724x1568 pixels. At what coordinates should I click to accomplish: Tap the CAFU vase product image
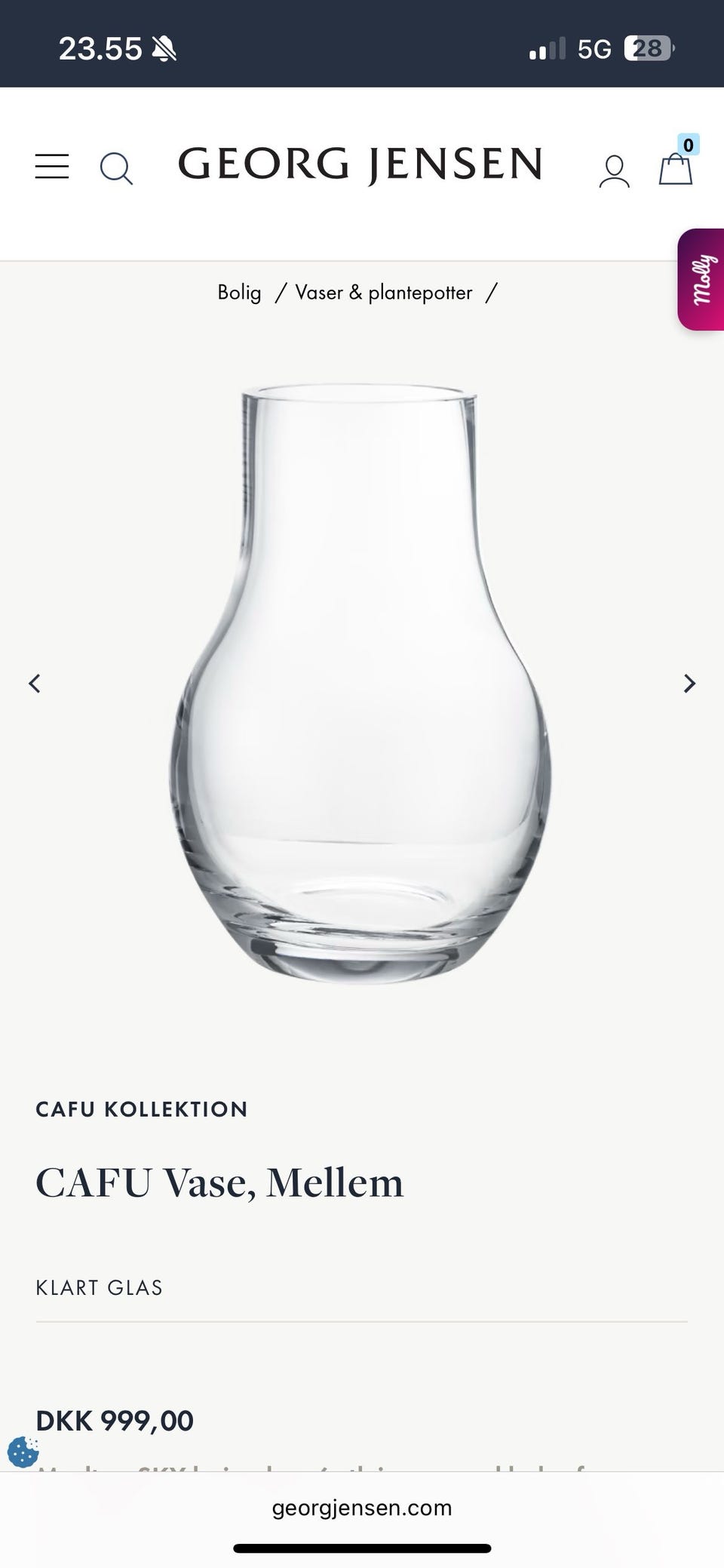click(360, 683)
